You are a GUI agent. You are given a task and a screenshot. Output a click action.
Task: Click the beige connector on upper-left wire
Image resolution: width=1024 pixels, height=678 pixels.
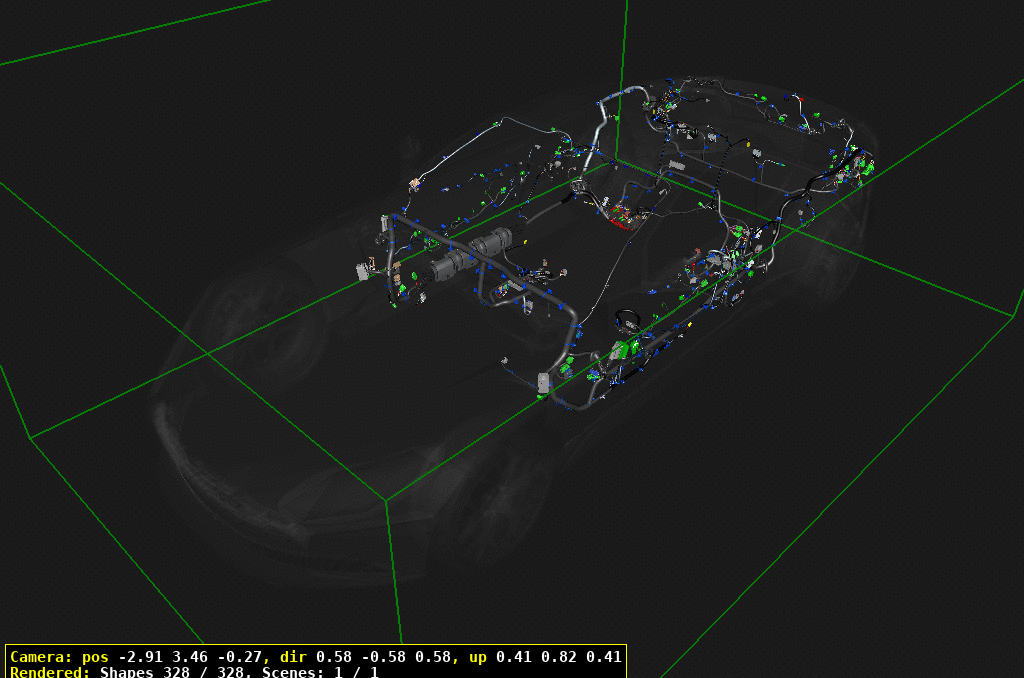point(414,182)
